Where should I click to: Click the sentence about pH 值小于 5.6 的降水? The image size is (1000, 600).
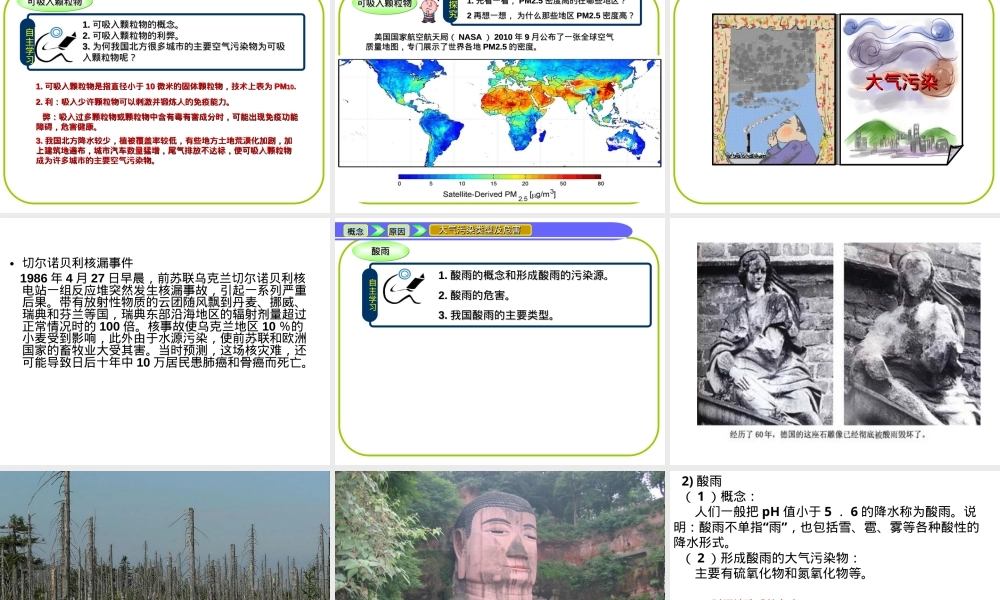[825, 527]
